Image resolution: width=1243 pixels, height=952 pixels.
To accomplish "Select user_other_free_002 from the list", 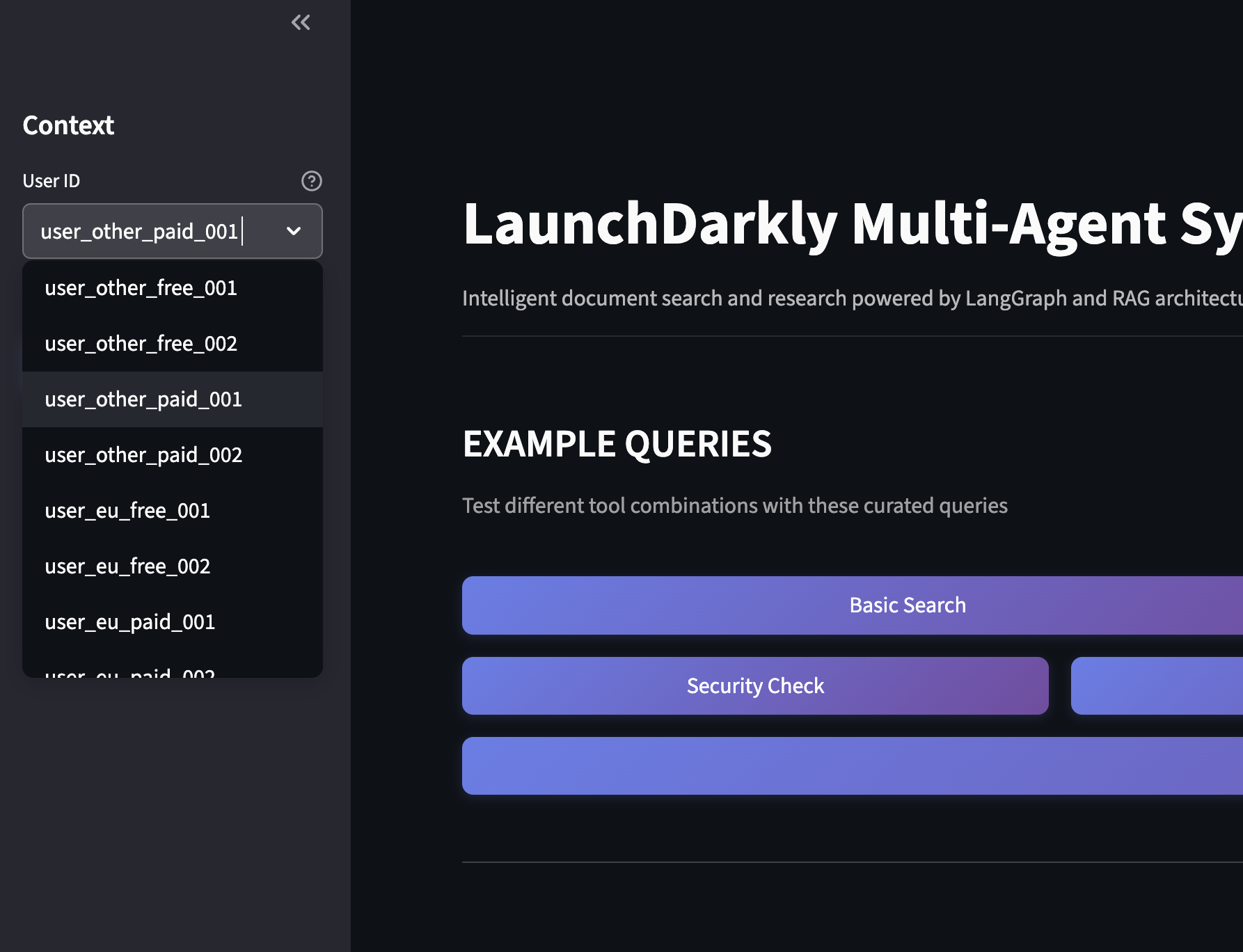I will [x=141, y=343].
